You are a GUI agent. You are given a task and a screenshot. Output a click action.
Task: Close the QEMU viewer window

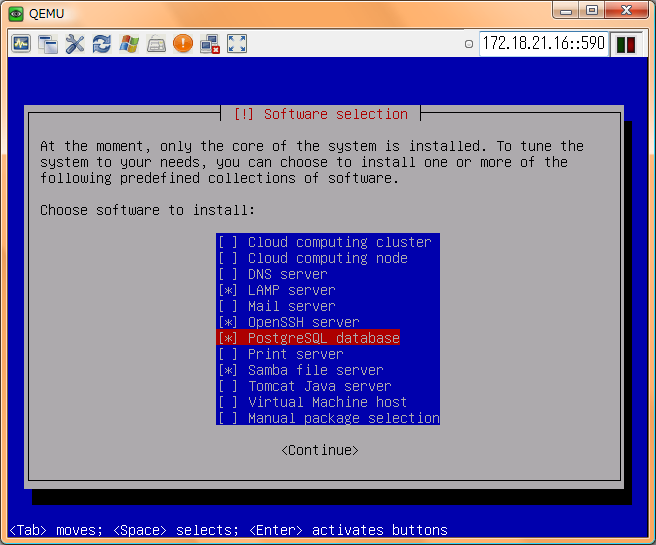pyautogui.click(x=626, y=10)
